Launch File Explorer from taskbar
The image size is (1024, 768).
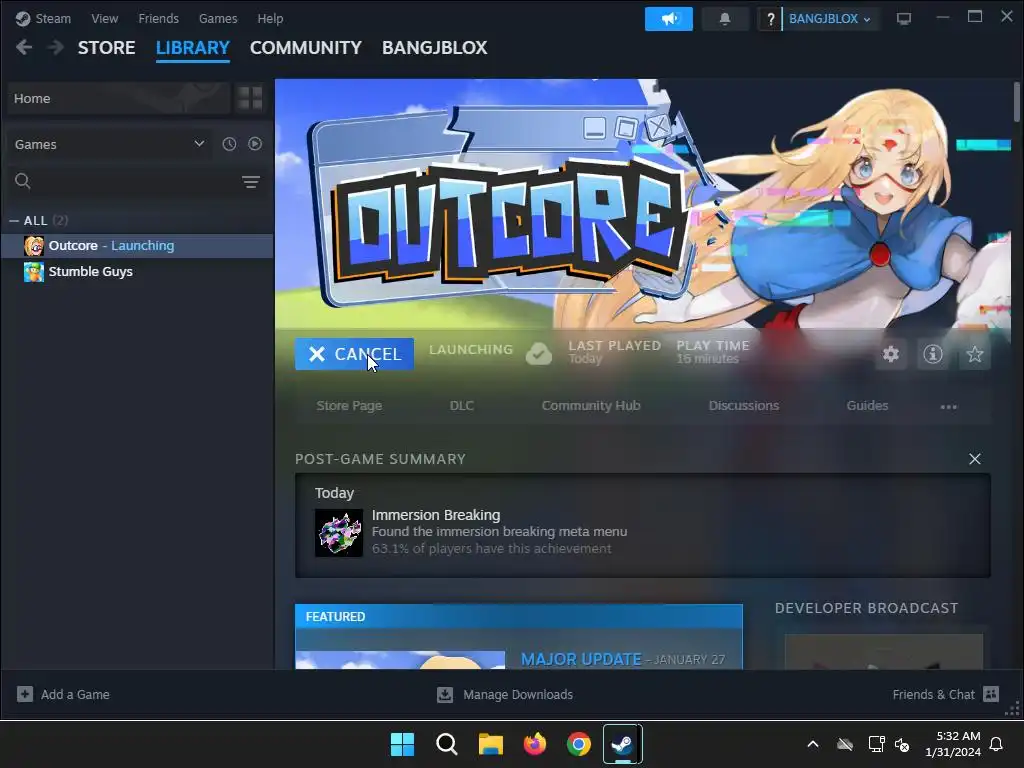(490, 744)
